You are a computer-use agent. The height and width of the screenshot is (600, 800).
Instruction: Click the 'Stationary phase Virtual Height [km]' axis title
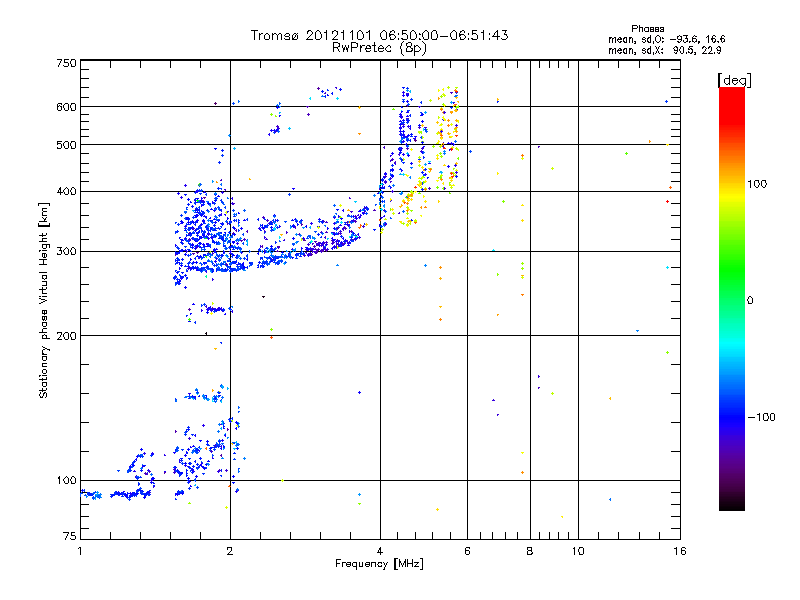click(44, 300)
